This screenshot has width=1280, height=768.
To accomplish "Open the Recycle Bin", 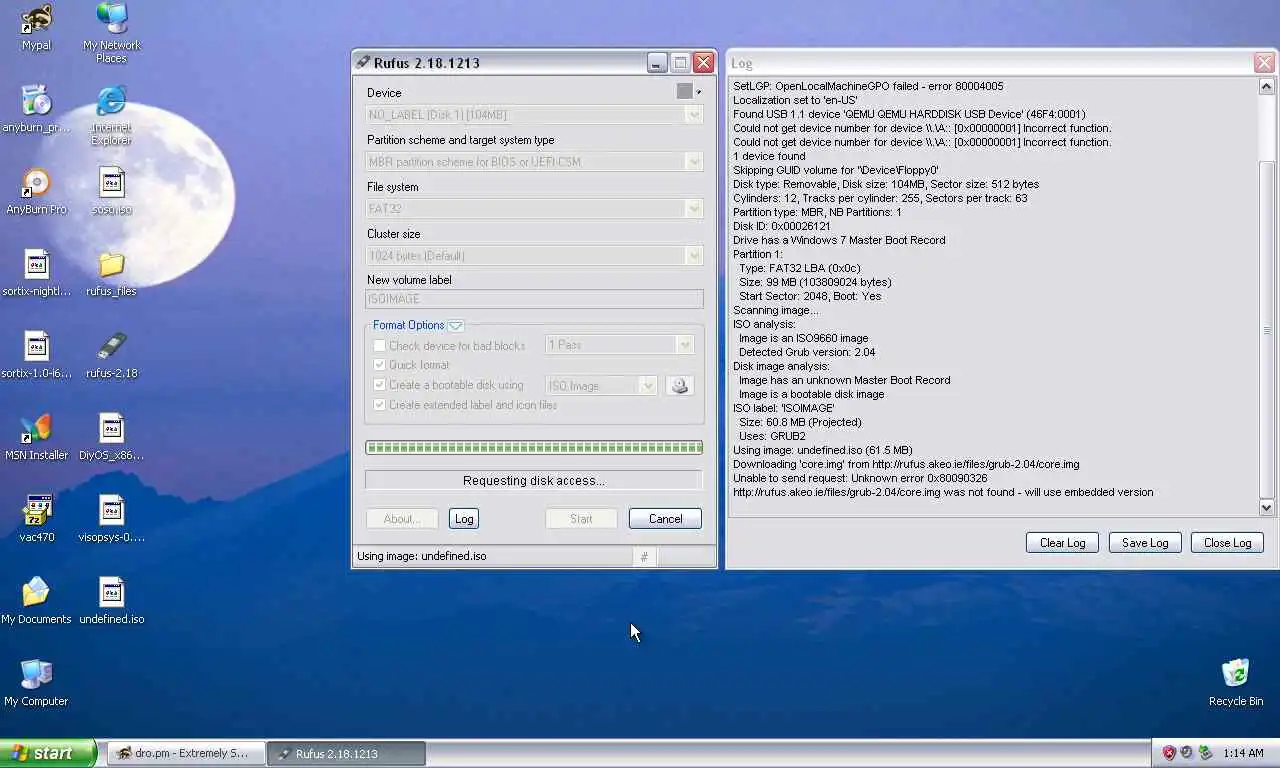I will 1236,674.
